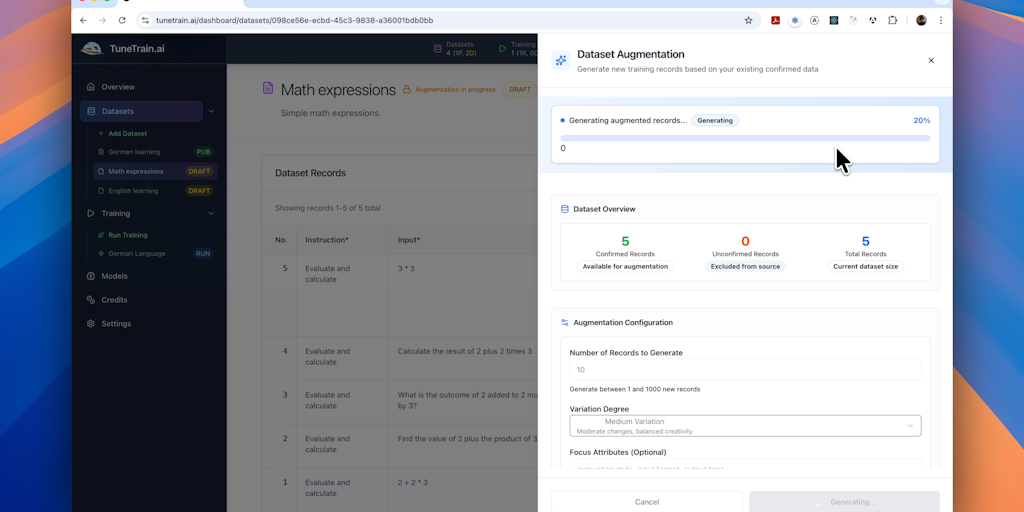Select the German learning dataset

(134, 152)
